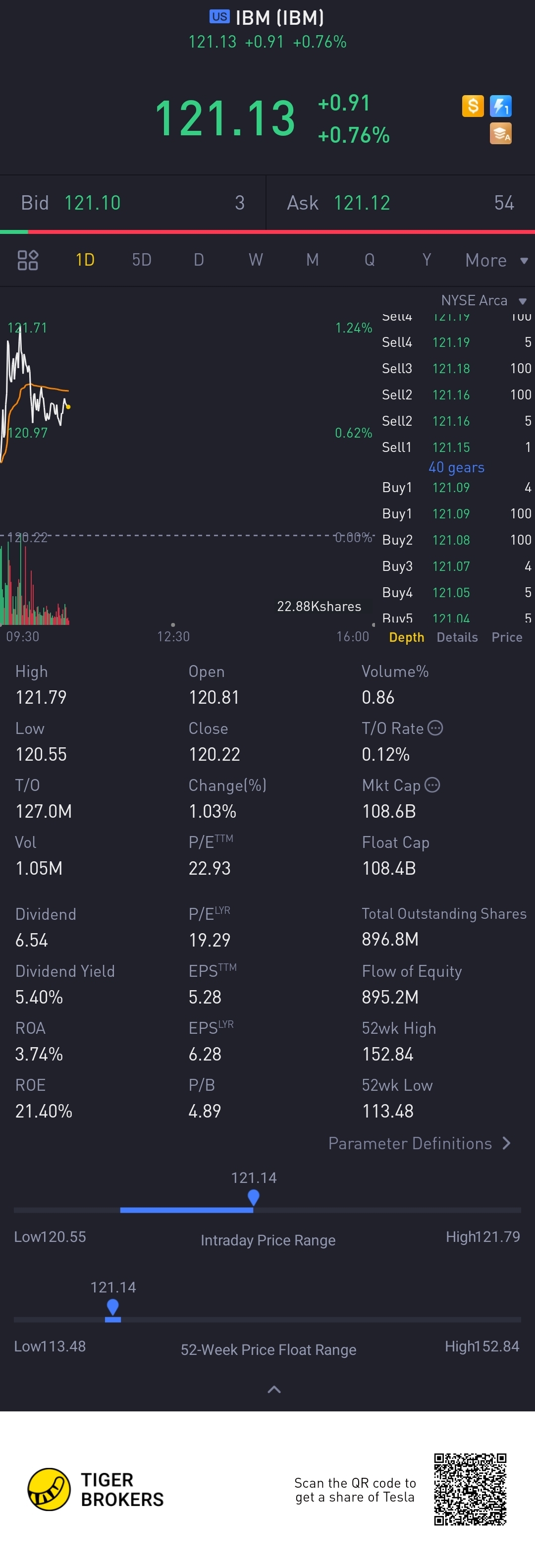
Task: Switch to weekly W chart
Action: click(256, 260)
